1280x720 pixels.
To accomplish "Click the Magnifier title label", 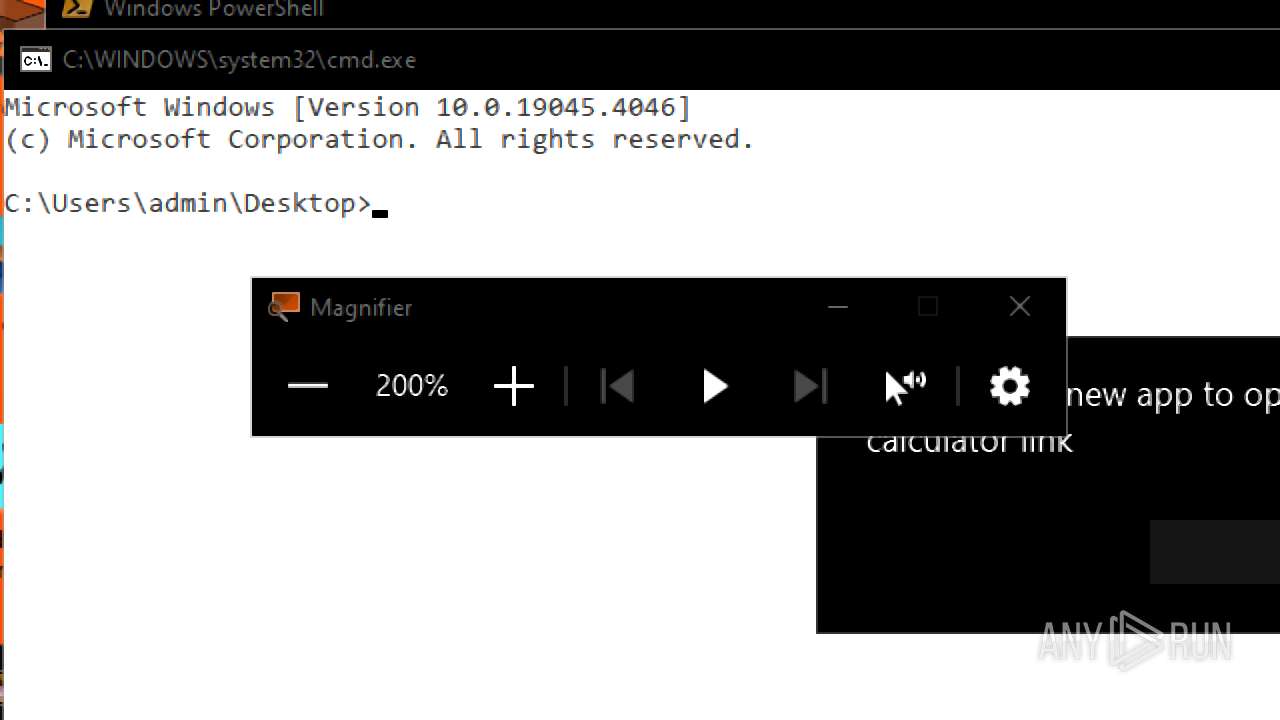I will click(361, 307).
